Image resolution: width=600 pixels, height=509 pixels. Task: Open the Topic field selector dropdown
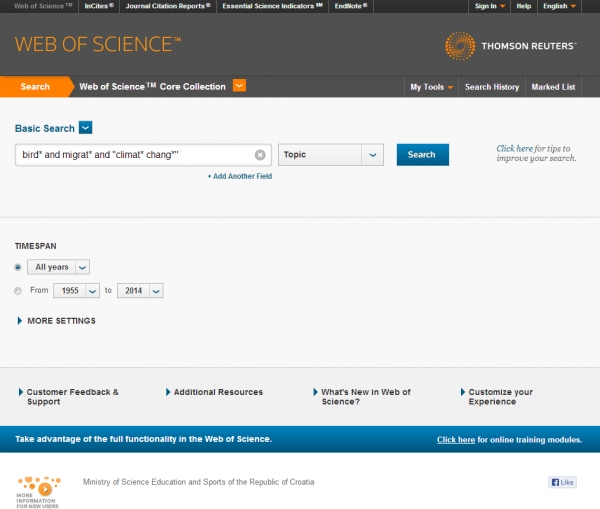click(331, 155)
